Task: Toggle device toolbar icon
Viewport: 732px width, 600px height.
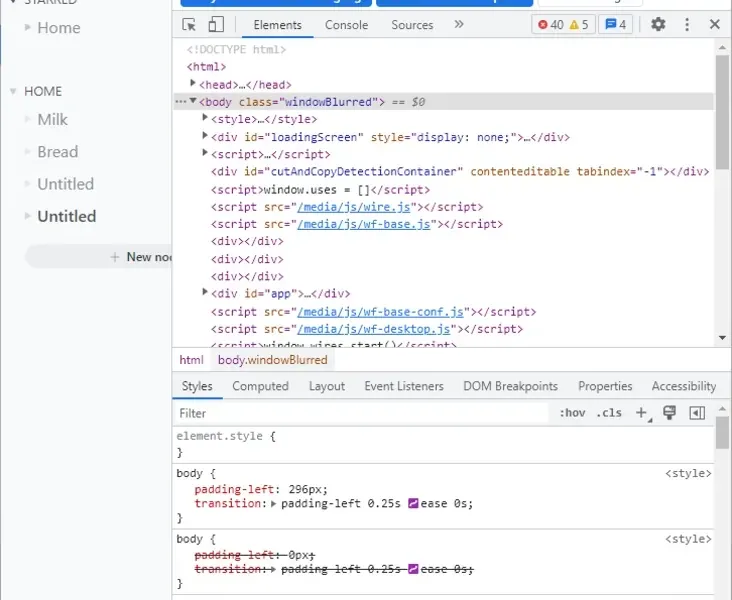Action: click(x=216, y=24)
